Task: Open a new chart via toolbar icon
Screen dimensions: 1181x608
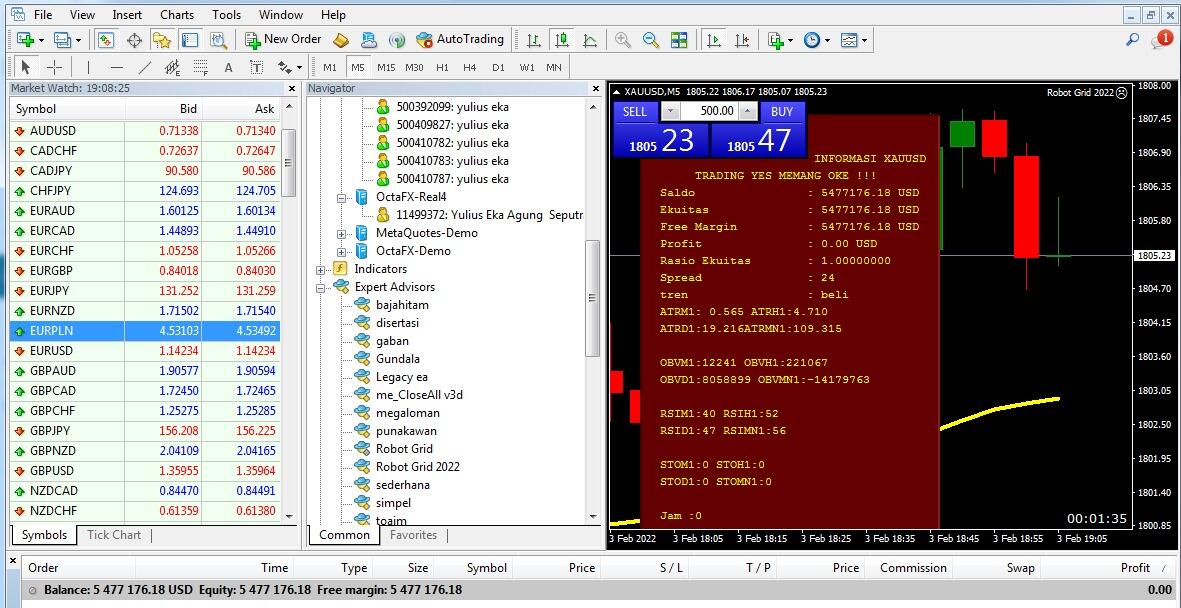Action: point(24,39)
